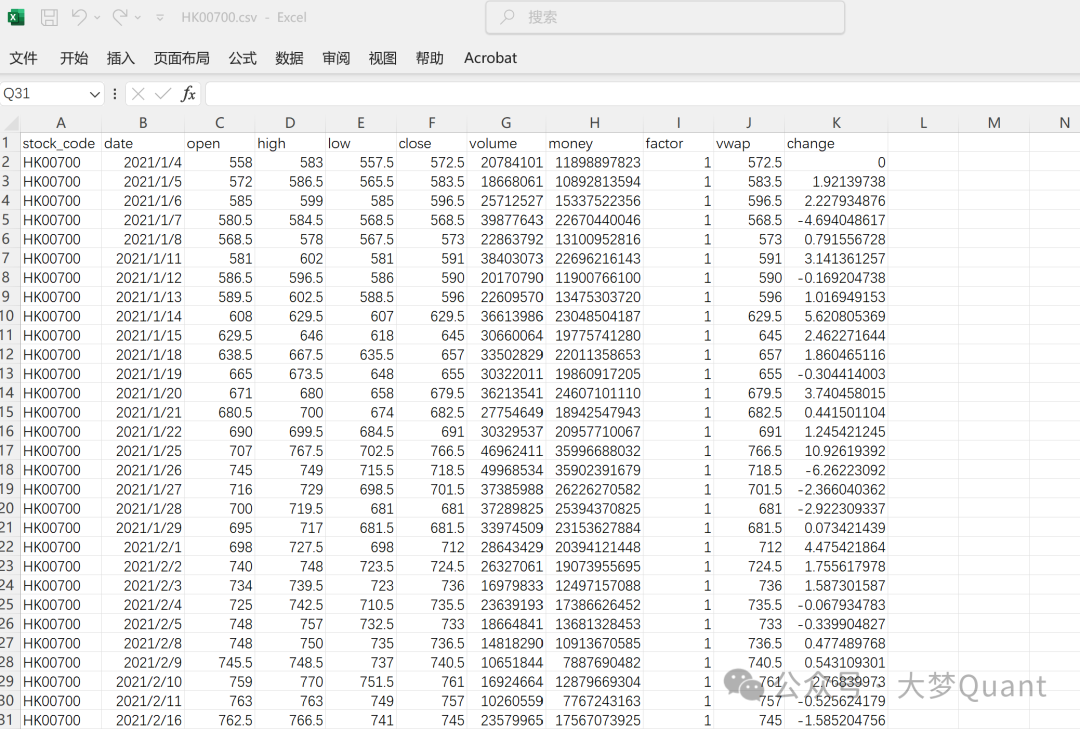Select the high cell 767.5
The image size is (1080, 729).
click(290, 451)
